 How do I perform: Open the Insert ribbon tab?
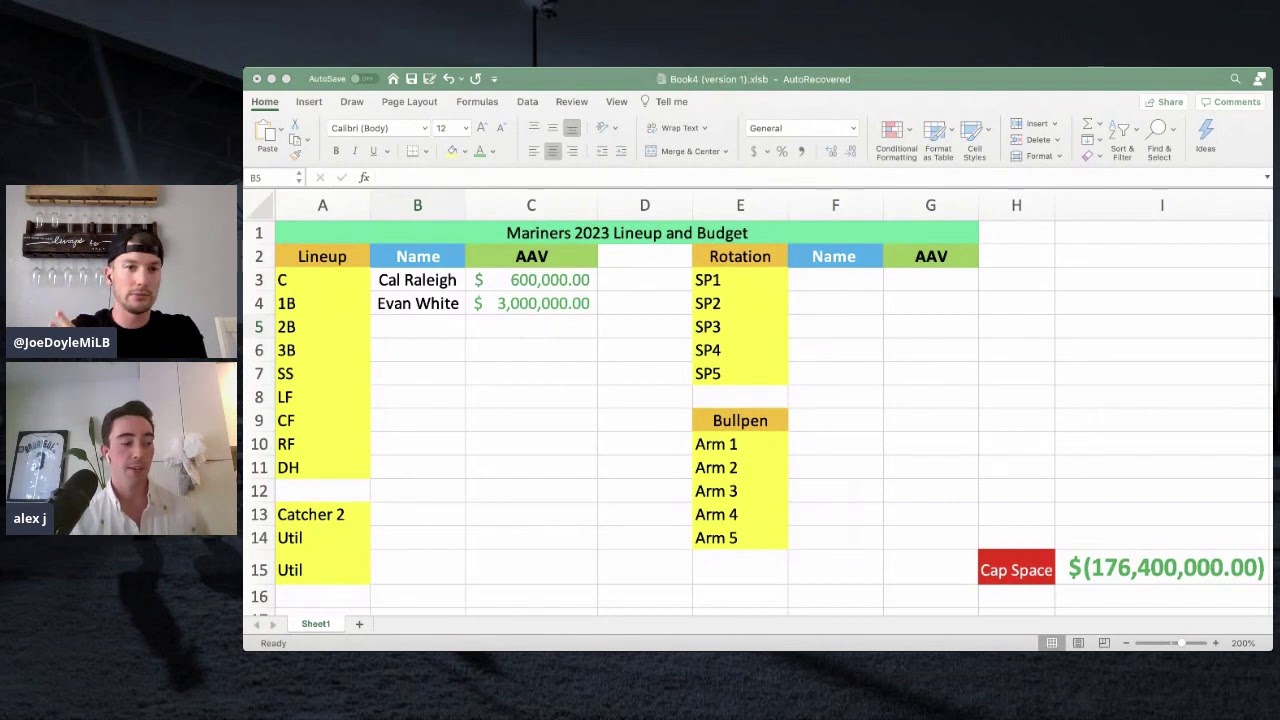309,102
